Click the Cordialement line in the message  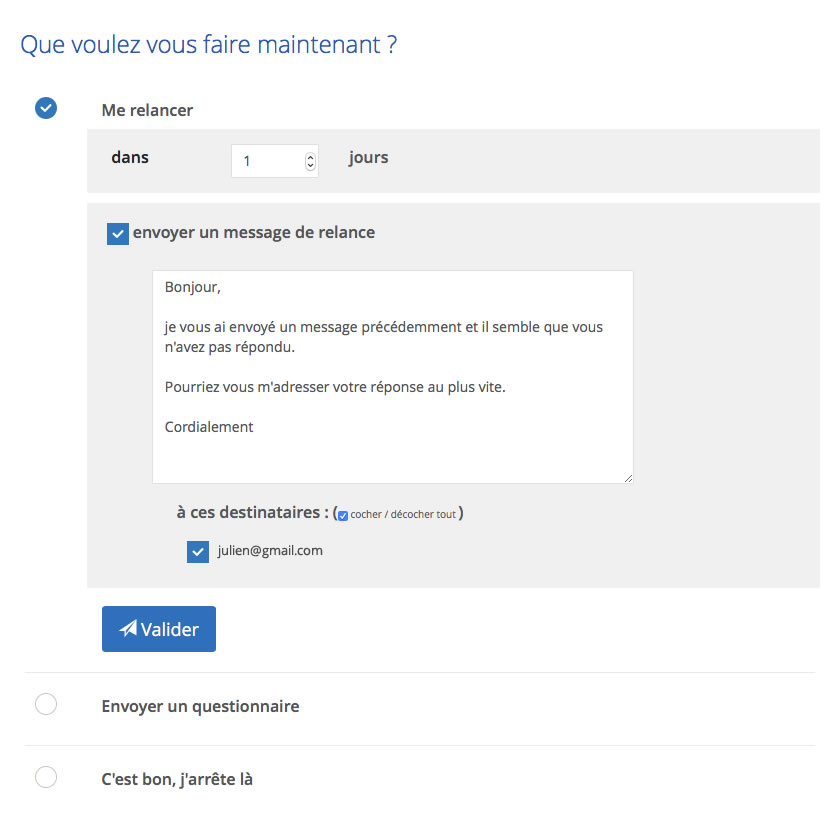click(x=209, y=427)
